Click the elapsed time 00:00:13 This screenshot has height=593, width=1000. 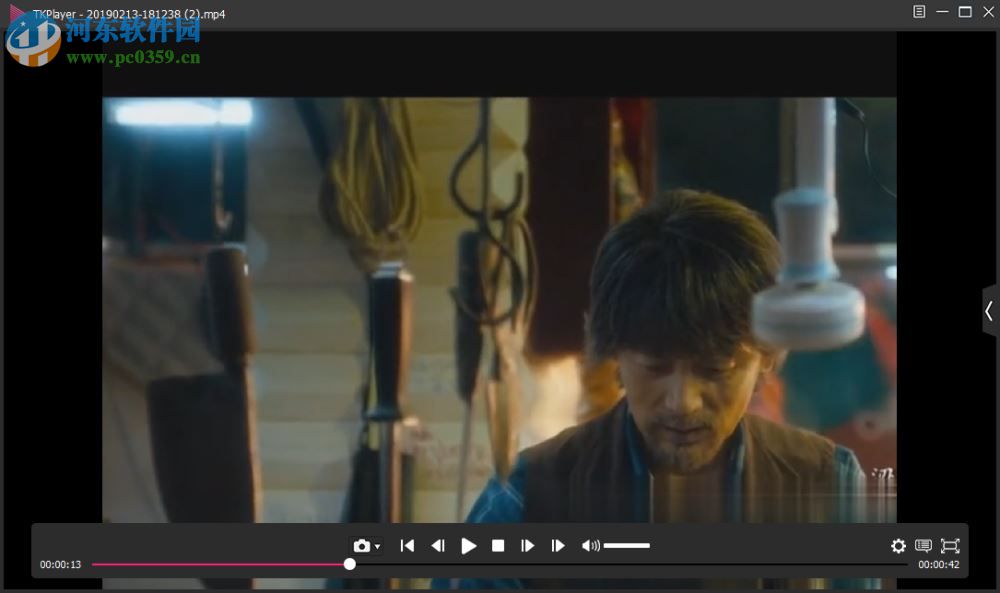pyautogui.click(x=61, y=564)
